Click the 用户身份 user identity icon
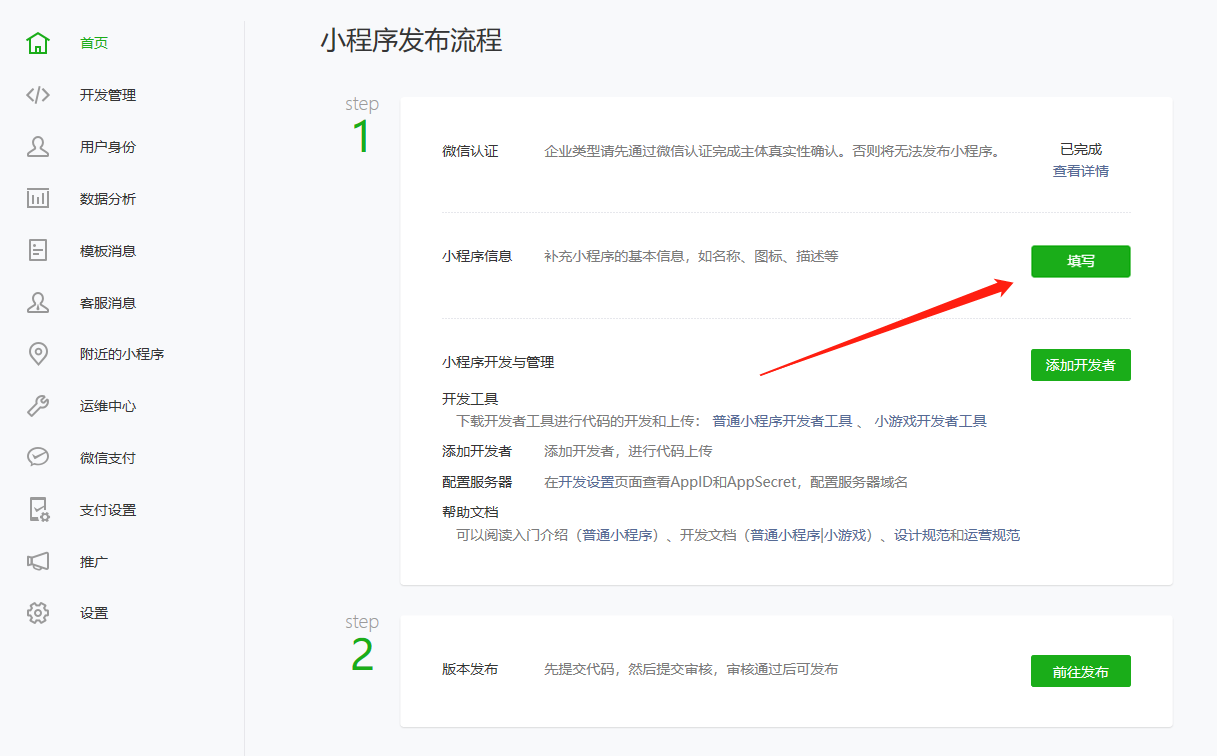The image size is (1217, 756). coord(38,146)
